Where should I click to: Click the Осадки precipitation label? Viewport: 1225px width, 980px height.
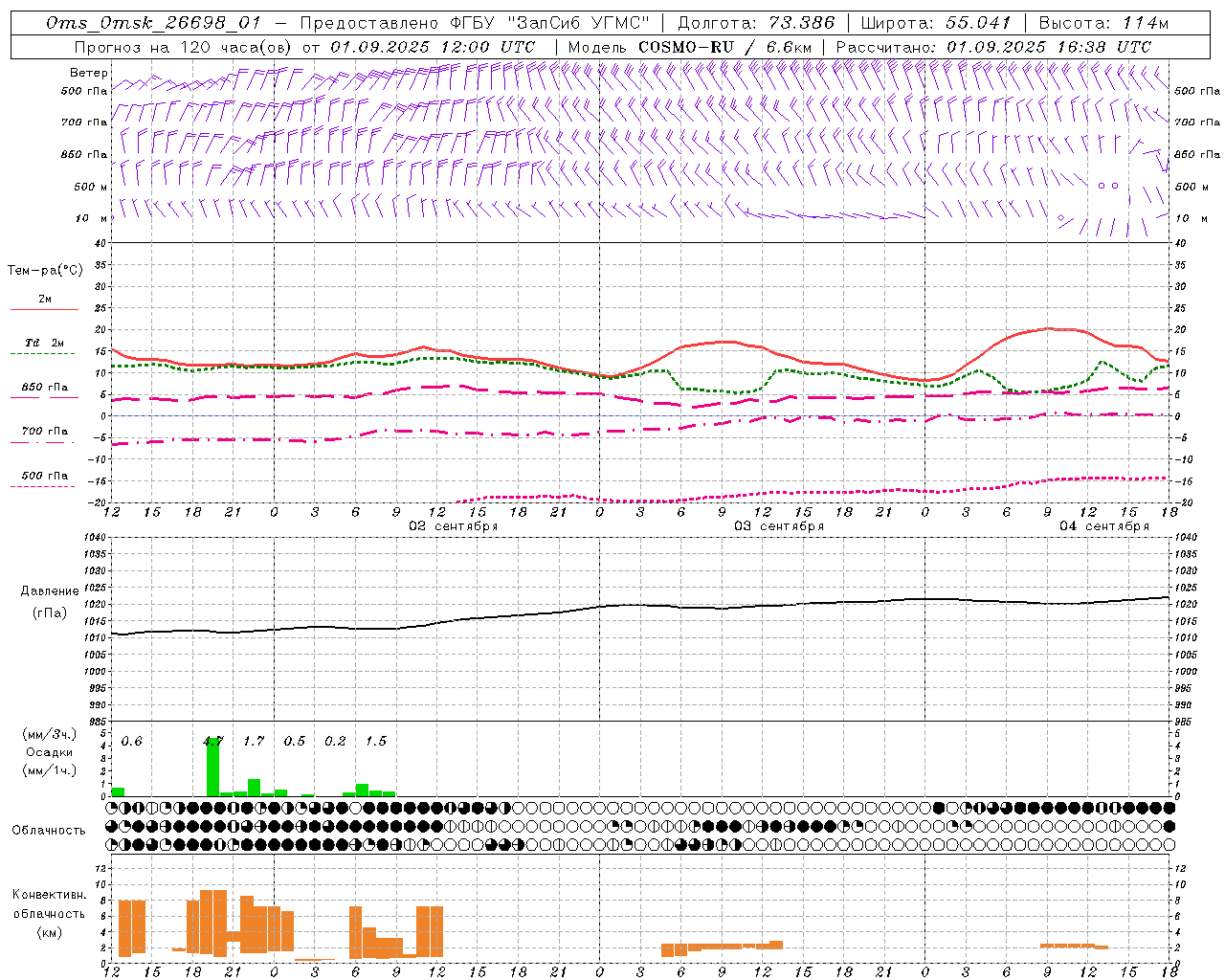click(x=49, y=752)
